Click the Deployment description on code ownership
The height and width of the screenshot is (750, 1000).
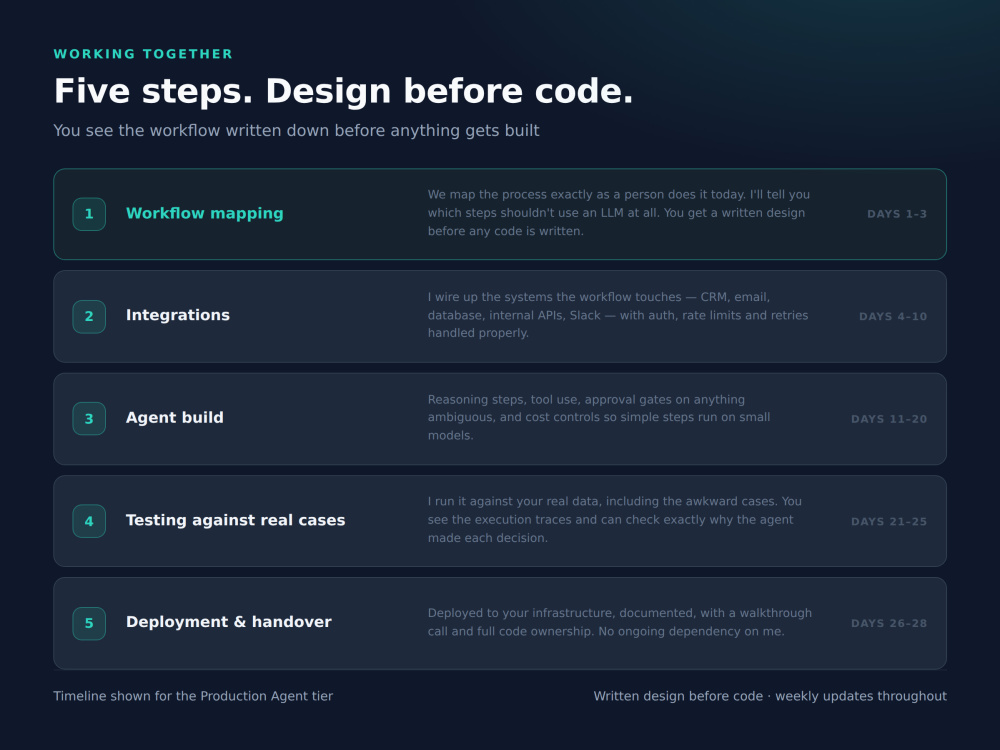point(620,622)
